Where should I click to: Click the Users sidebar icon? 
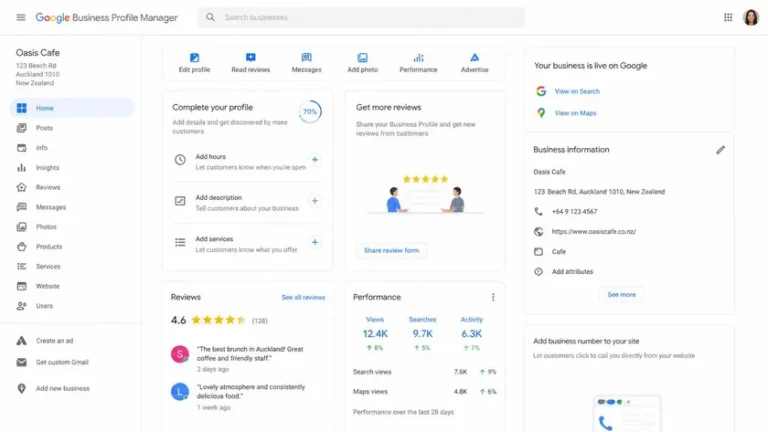[x=22, y=306]
